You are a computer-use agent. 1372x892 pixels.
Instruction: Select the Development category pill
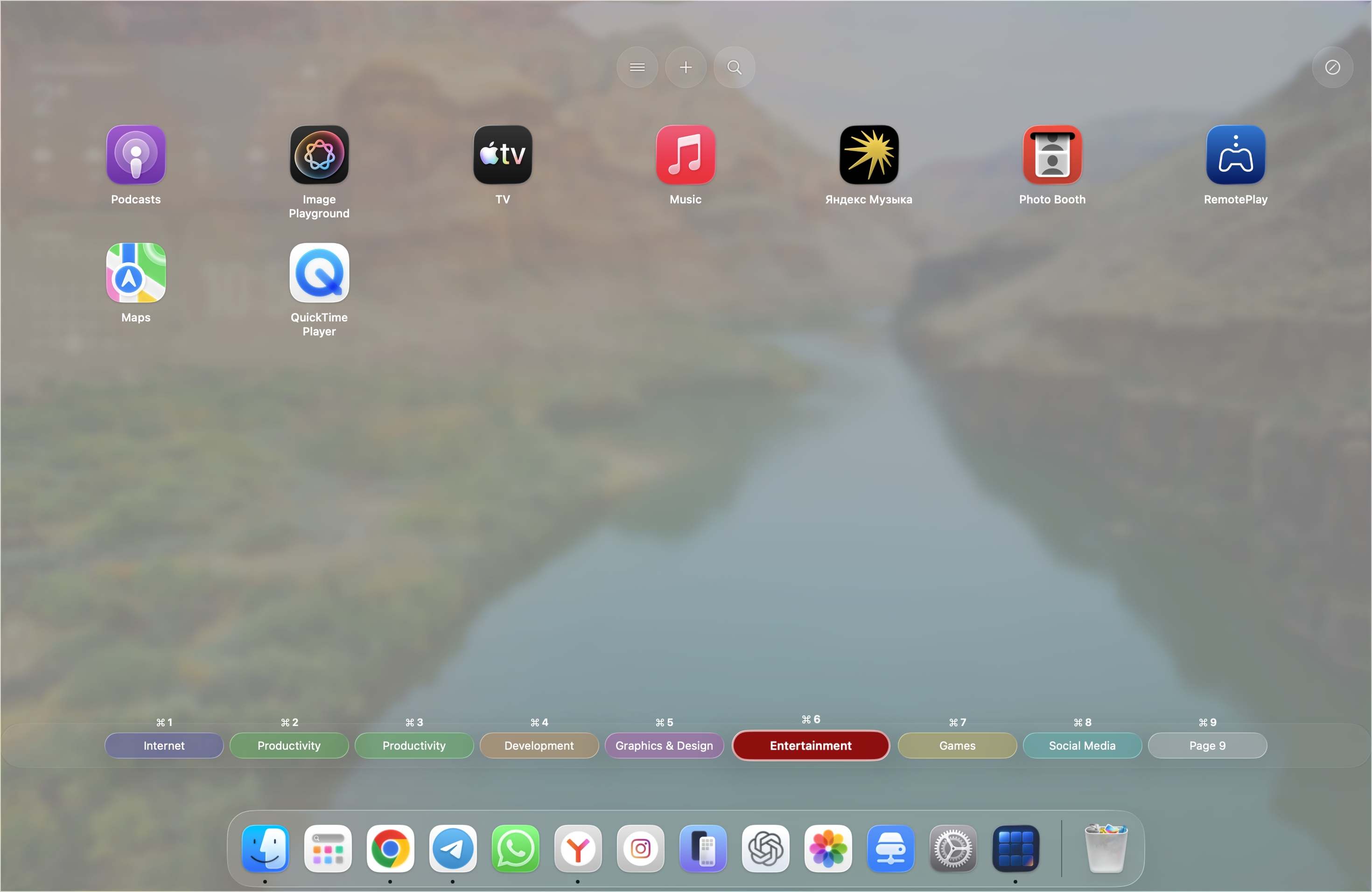tap(539, 745)
